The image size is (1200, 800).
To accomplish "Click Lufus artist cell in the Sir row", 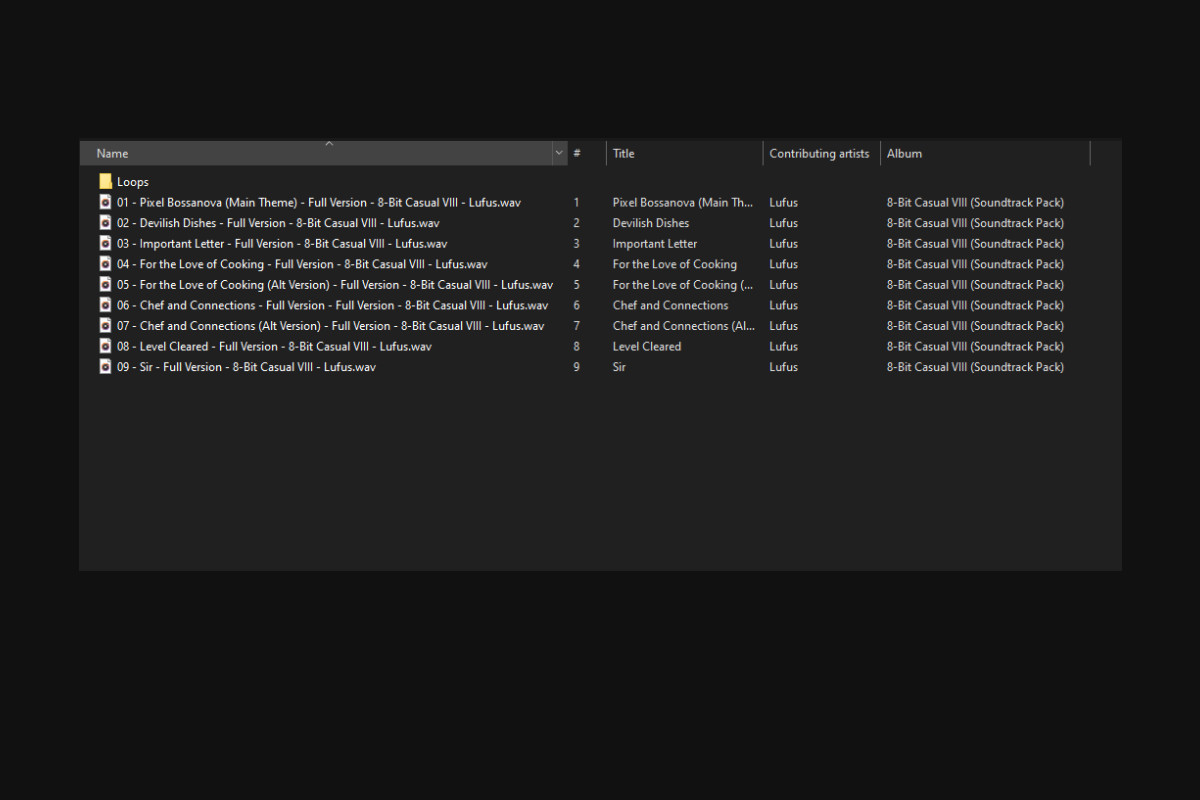I will pyautogui.click(x=783, y=367).
